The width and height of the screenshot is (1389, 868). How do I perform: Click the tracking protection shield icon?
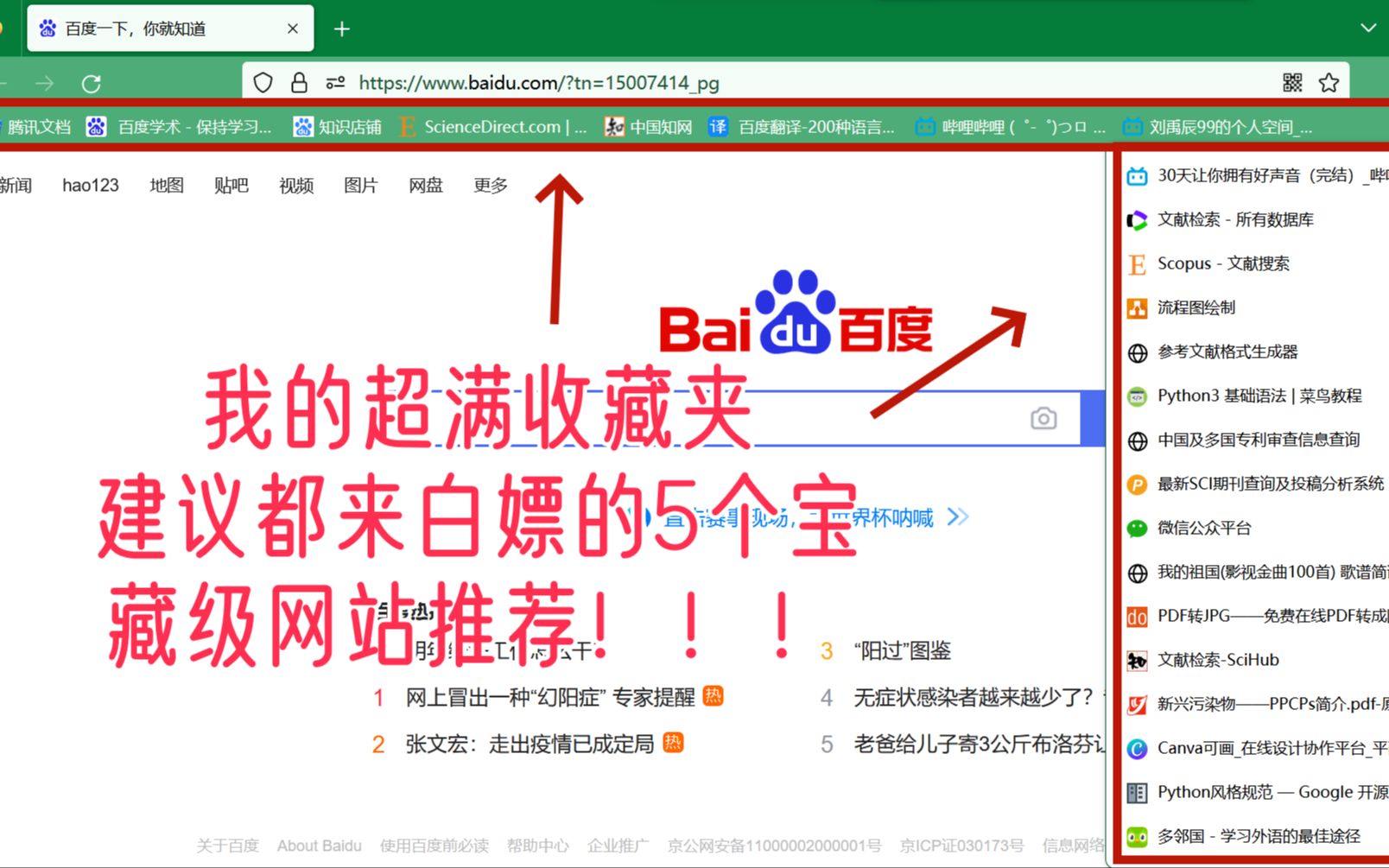click(x=263, y=83)
